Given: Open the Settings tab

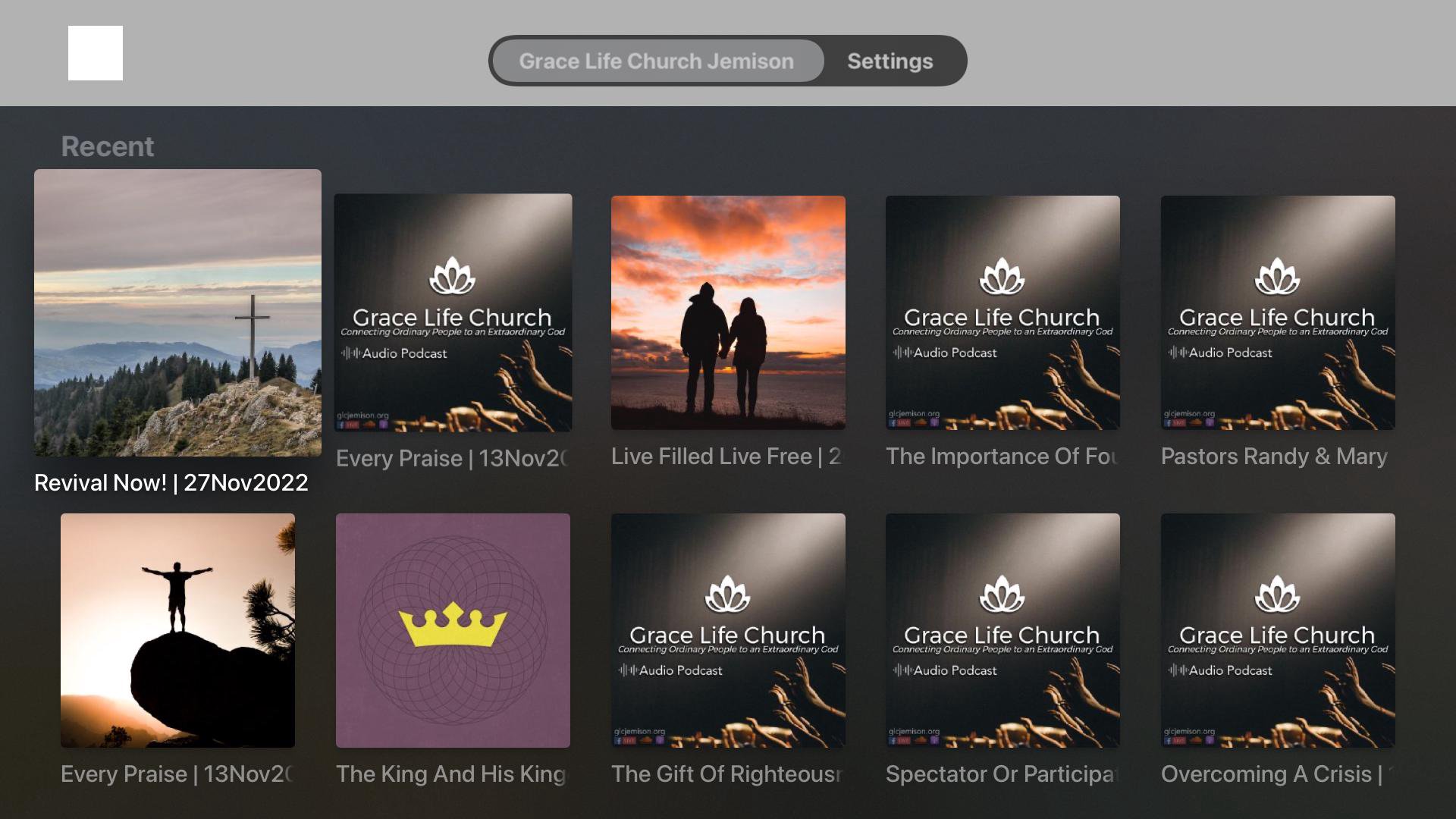Looking at the screenshot, I should pyautogui.click(x=890, y=61).
